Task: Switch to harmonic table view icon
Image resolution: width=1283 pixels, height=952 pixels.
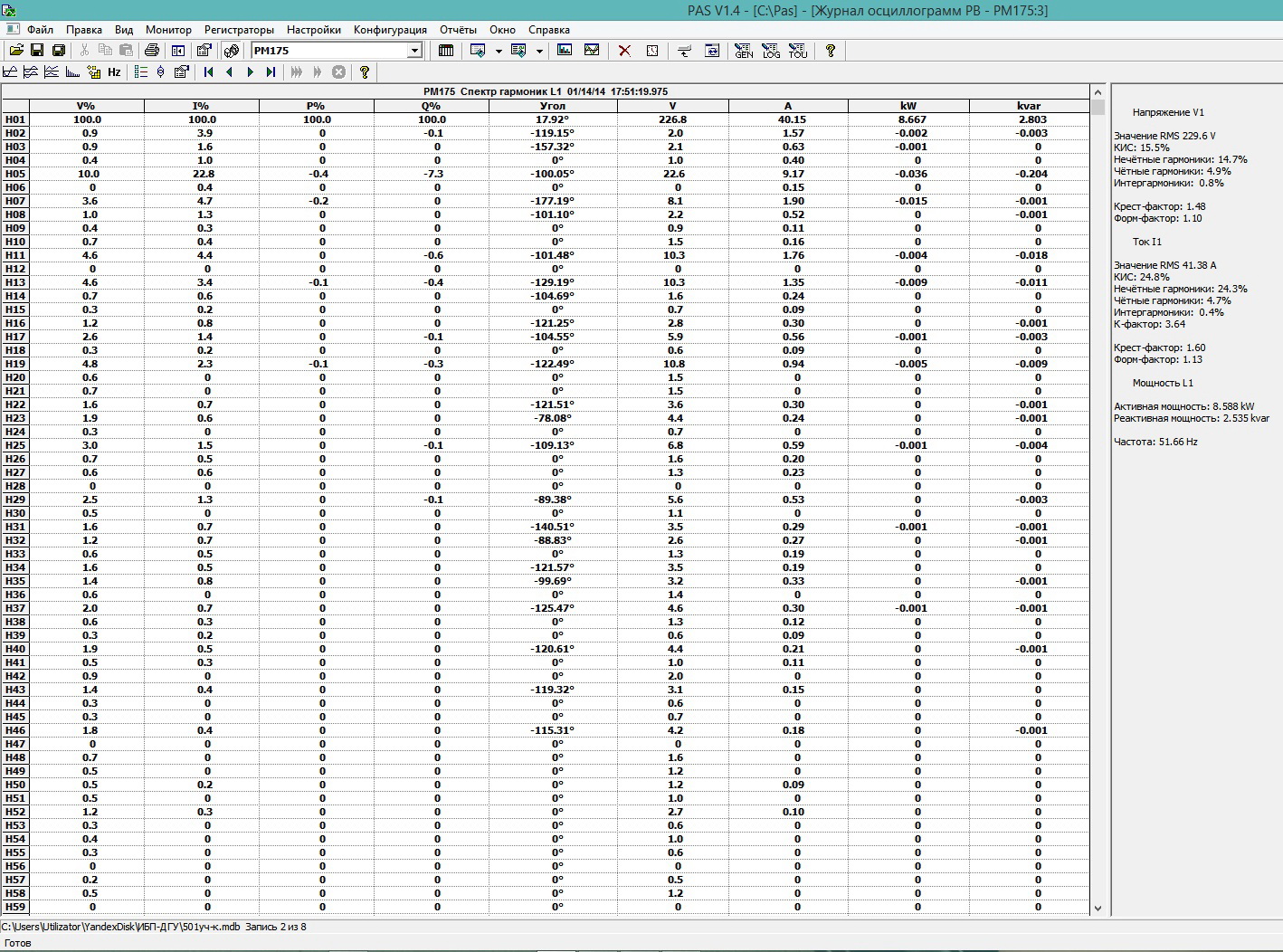Action: [93, 72]
